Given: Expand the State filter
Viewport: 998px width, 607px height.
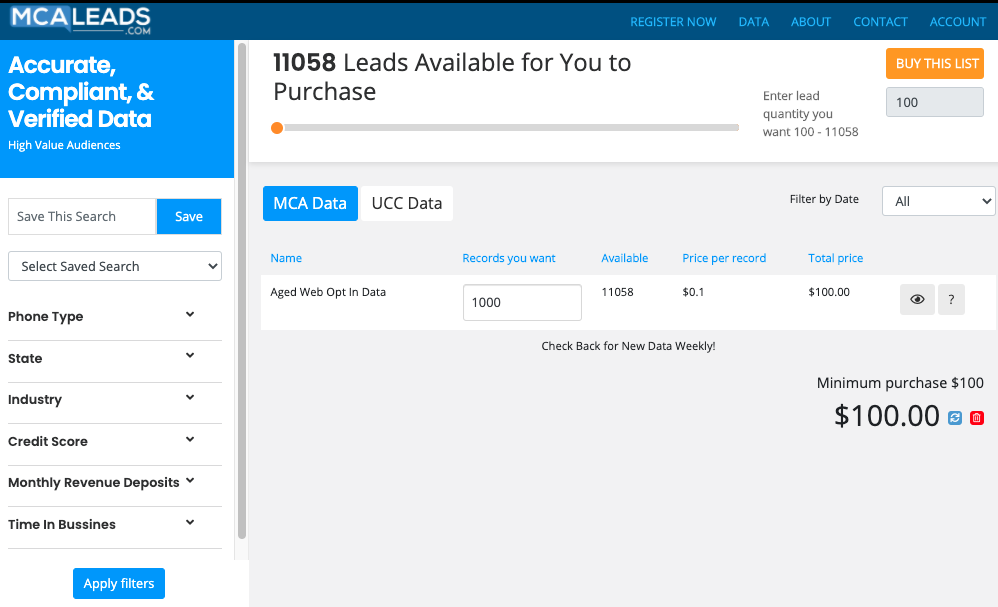Looking at the screenshot, I should pyautogui.click(x=115, y=358).
